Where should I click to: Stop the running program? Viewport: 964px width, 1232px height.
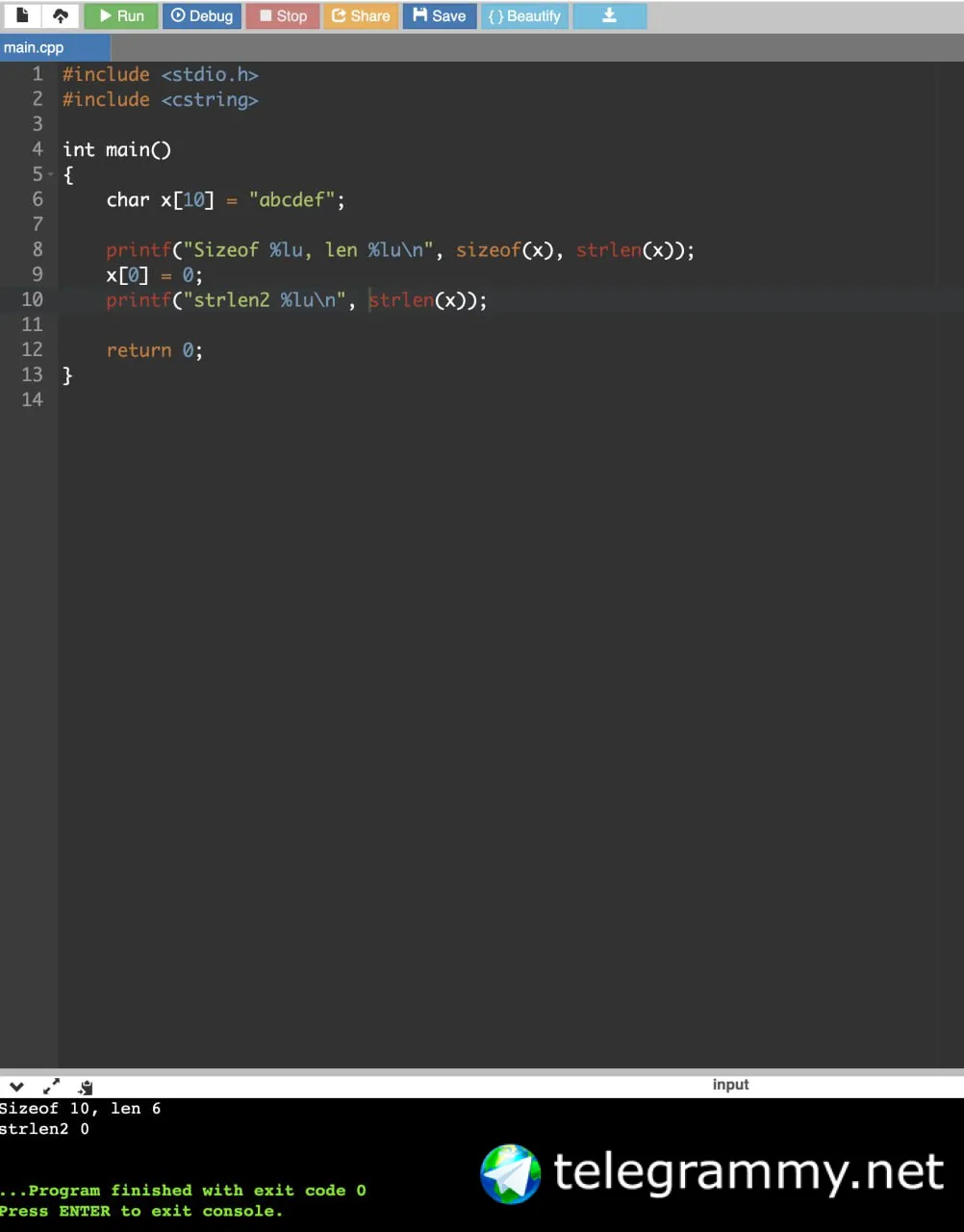[283, 15]
